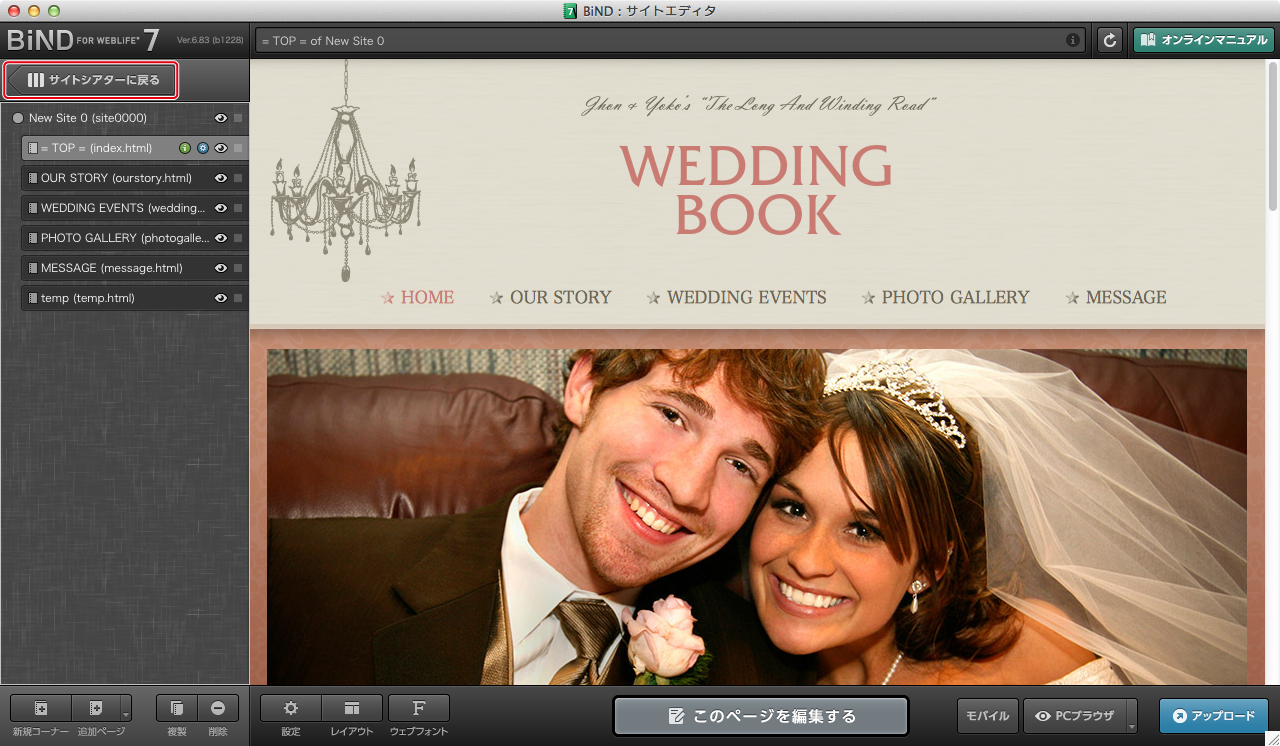Click the page title address field
The image size is (1280, 746).
click(x=670, y=40)
